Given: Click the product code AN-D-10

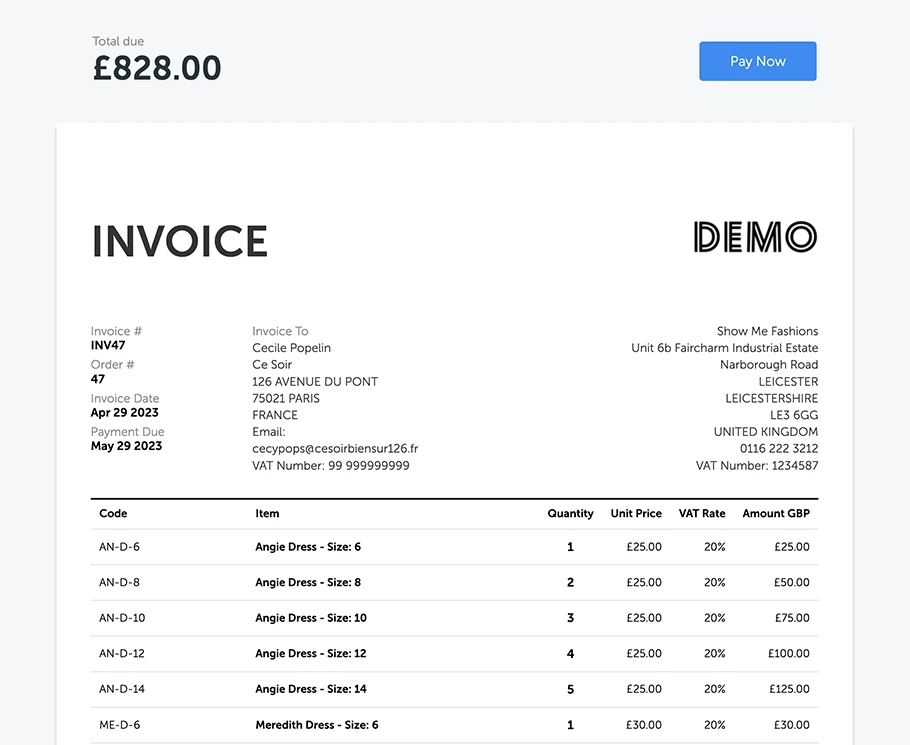Looking at the screenshot, I should pyautogui.click(x=122, y=618).
